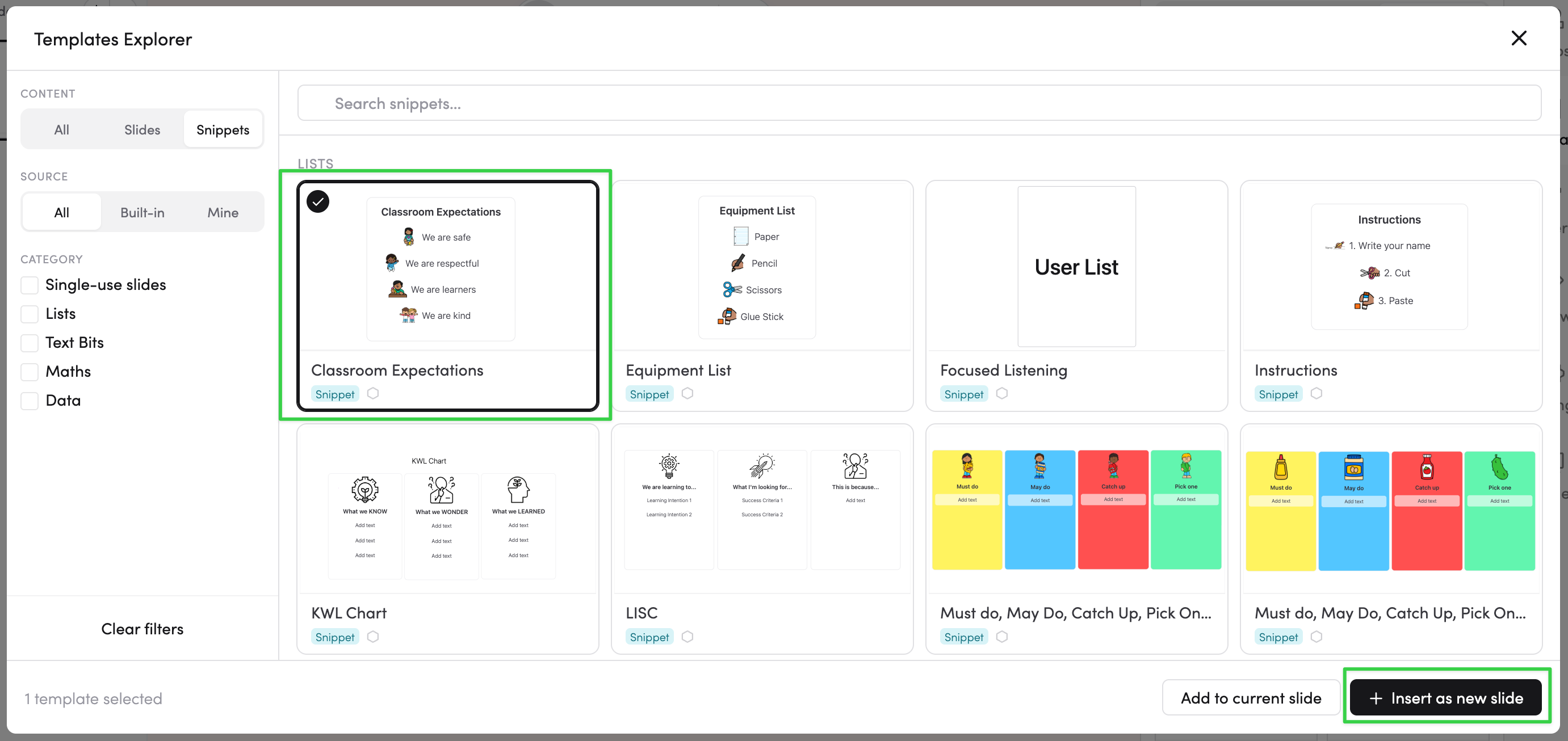Focus the Search snippets input field
The height and width of the screenshot is (741, 1568).
[919, 103]
